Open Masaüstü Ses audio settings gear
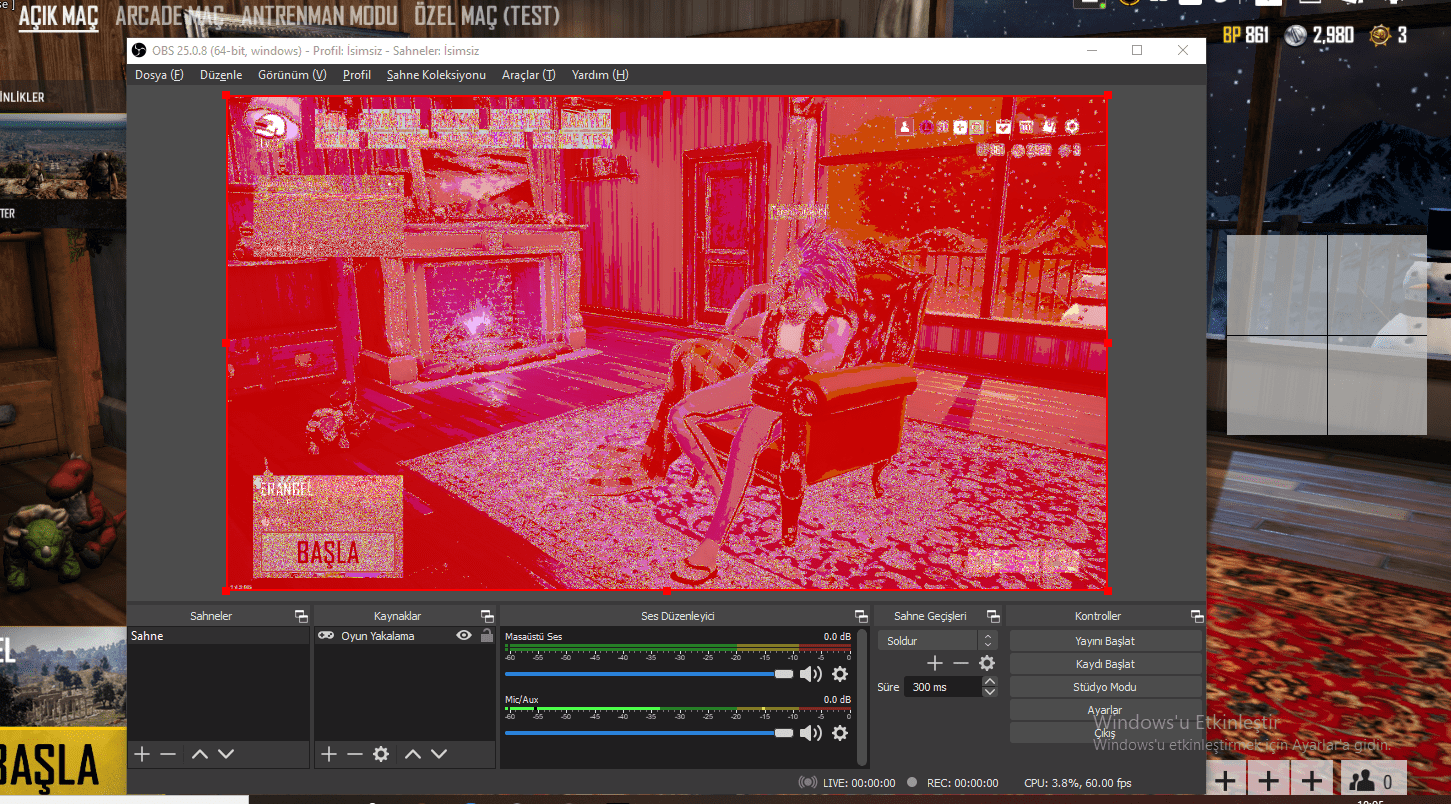Image resolution: width=1451 pixels, height=804 pixels. 840,675
